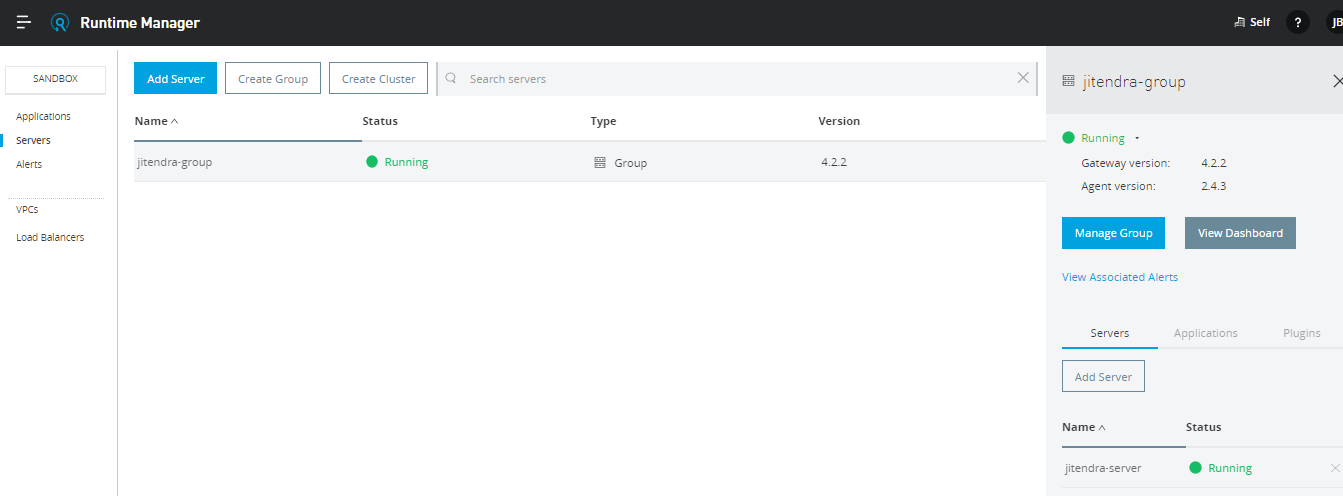Select the jitendra-group name cell

tap(174, 161)
